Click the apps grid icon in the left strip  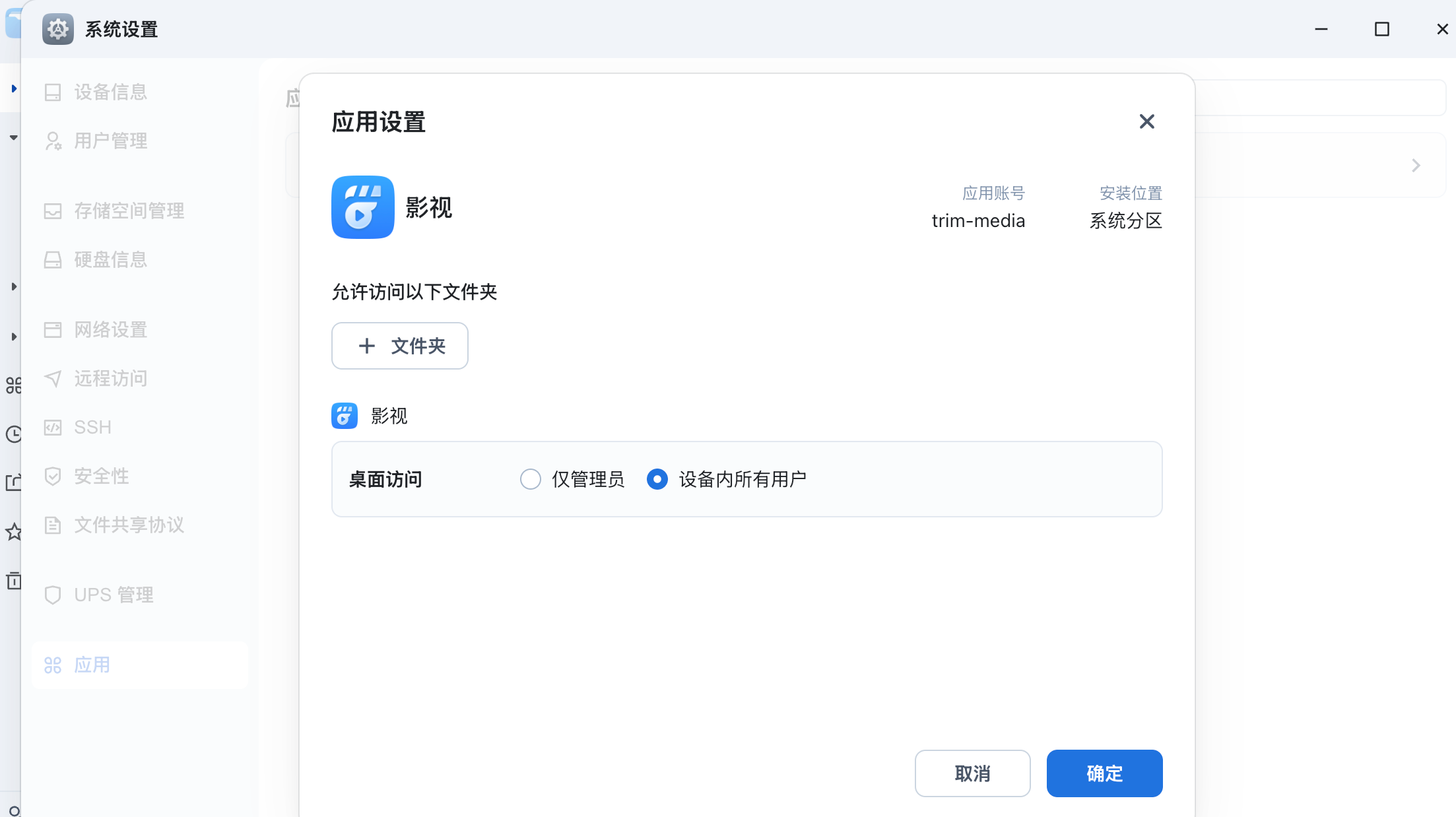(13, 385)
